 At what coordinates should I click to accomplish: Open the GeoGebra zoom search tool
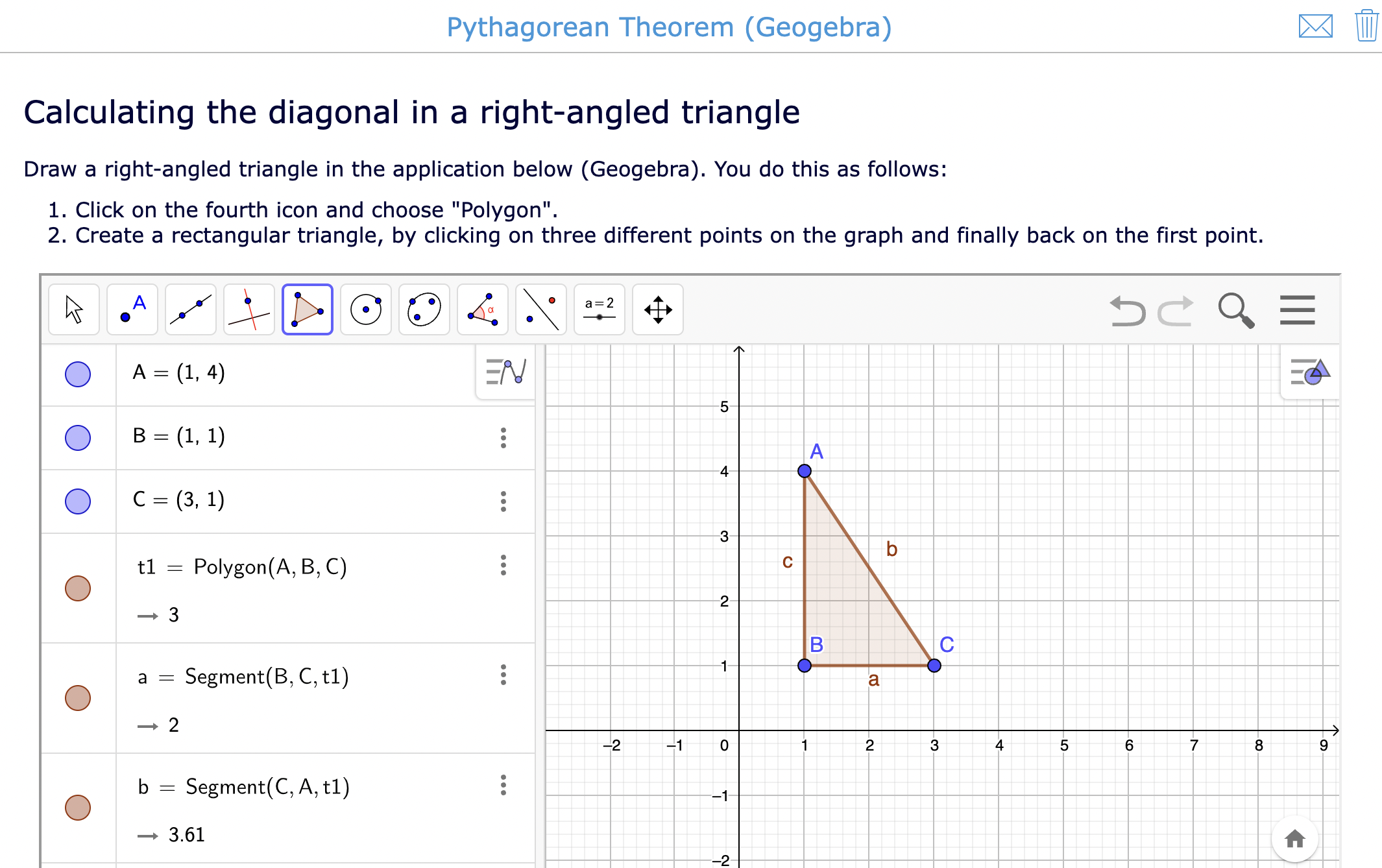point(1237,310)
